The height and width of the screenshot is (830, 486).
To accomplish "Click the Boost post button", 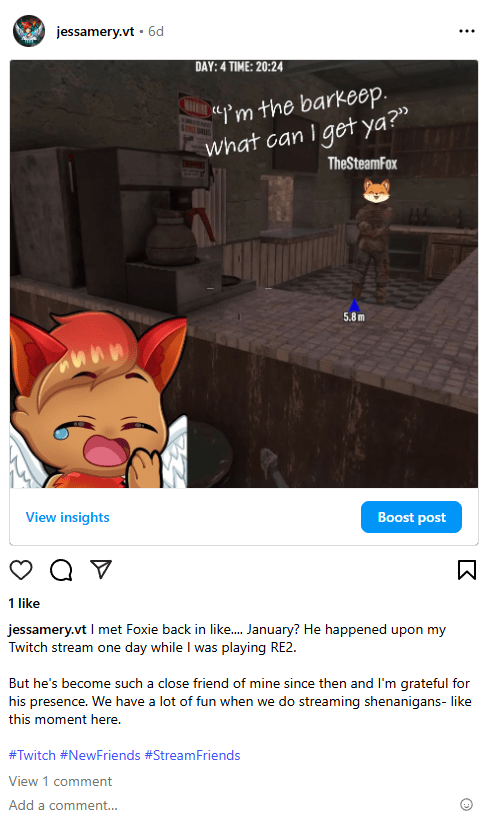I will (411, 517).
